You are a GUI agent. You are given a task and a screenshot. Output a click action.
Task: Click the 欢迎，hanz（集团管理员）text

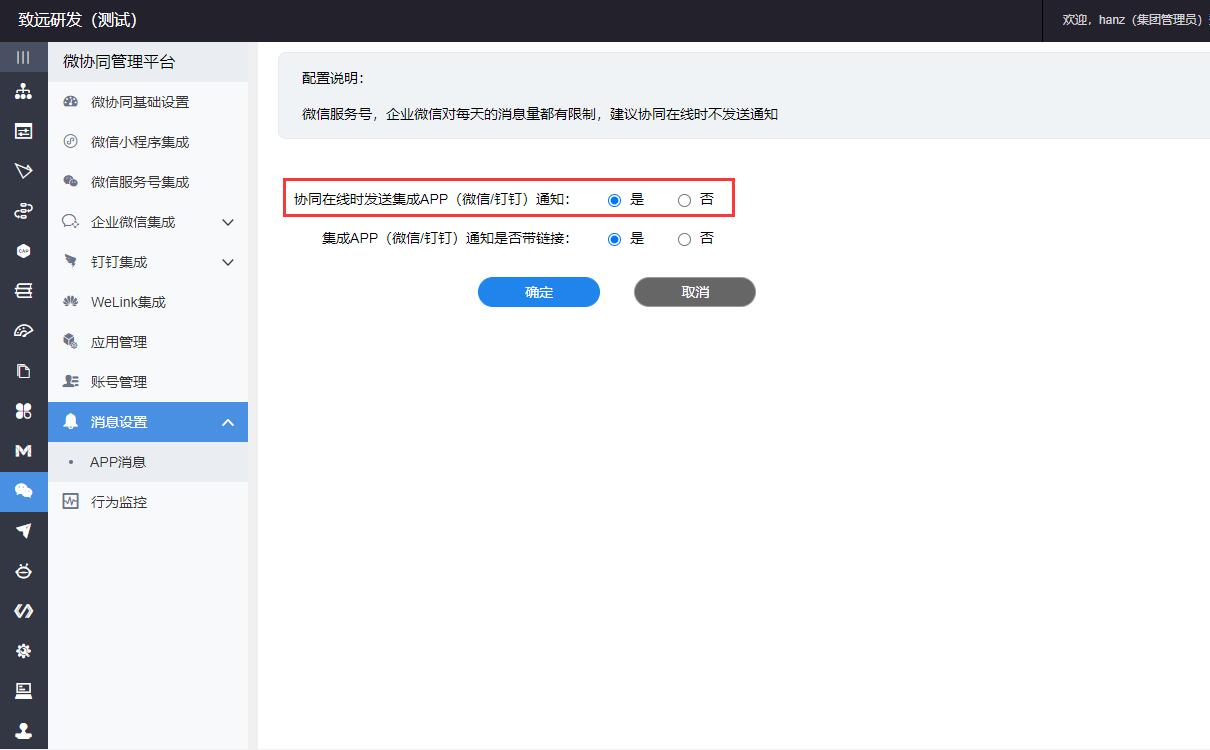[1135, 20]
